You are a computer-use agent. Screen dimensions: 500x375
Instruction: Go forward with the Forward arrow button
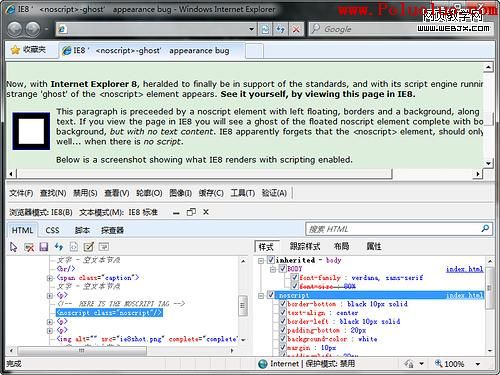pyautogui.click(x=33, y=29)
